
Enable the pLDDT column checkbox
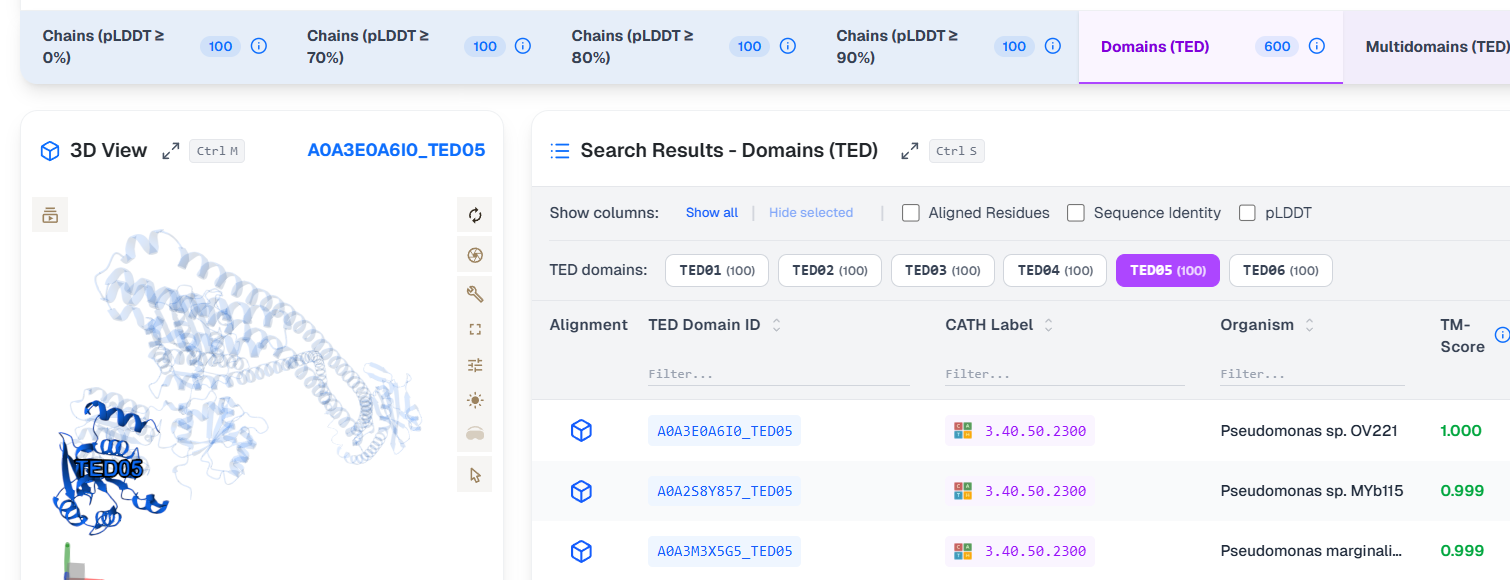pos(1248,213)
